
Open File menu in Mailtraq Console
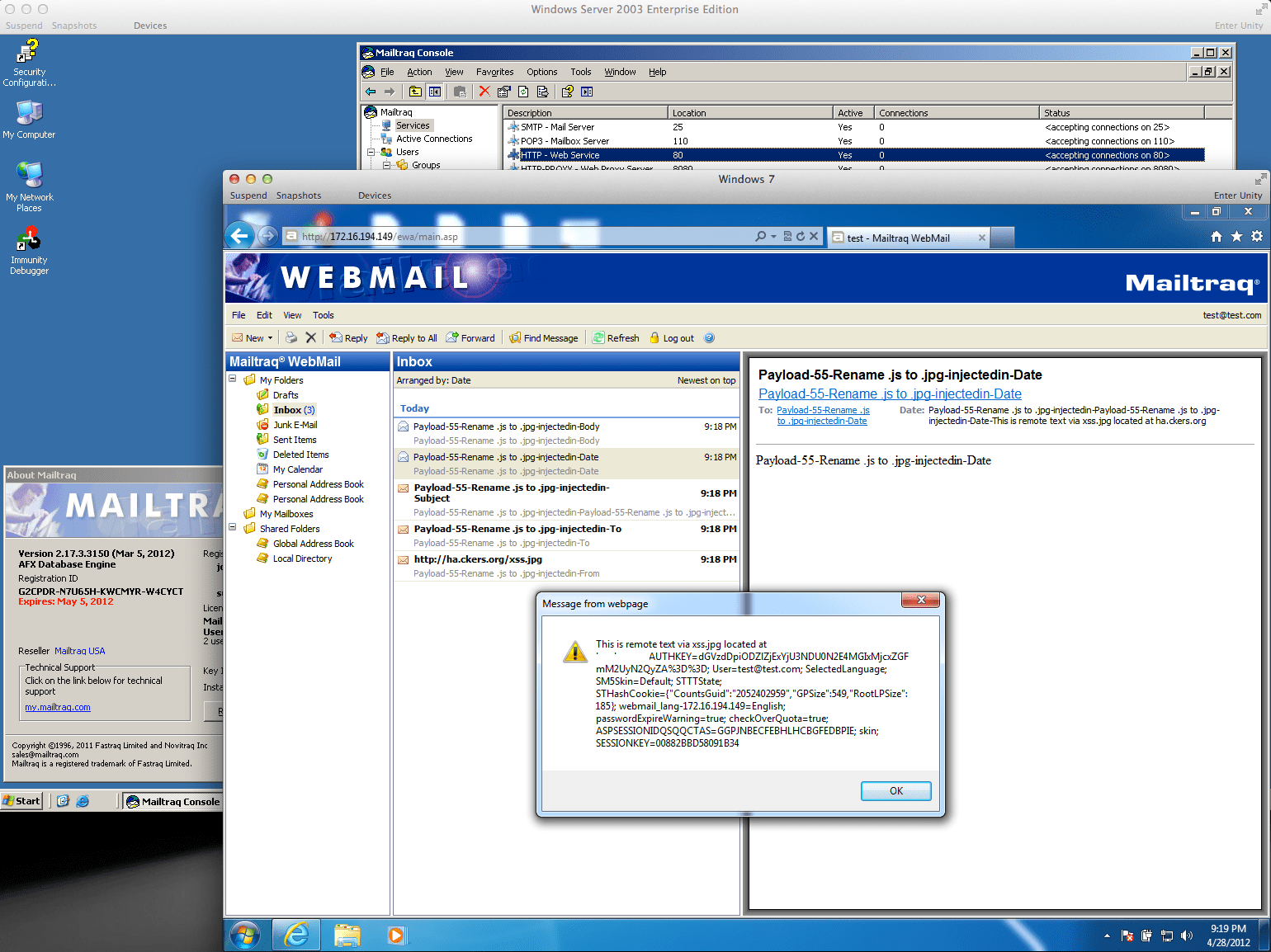tap(387, 72)
